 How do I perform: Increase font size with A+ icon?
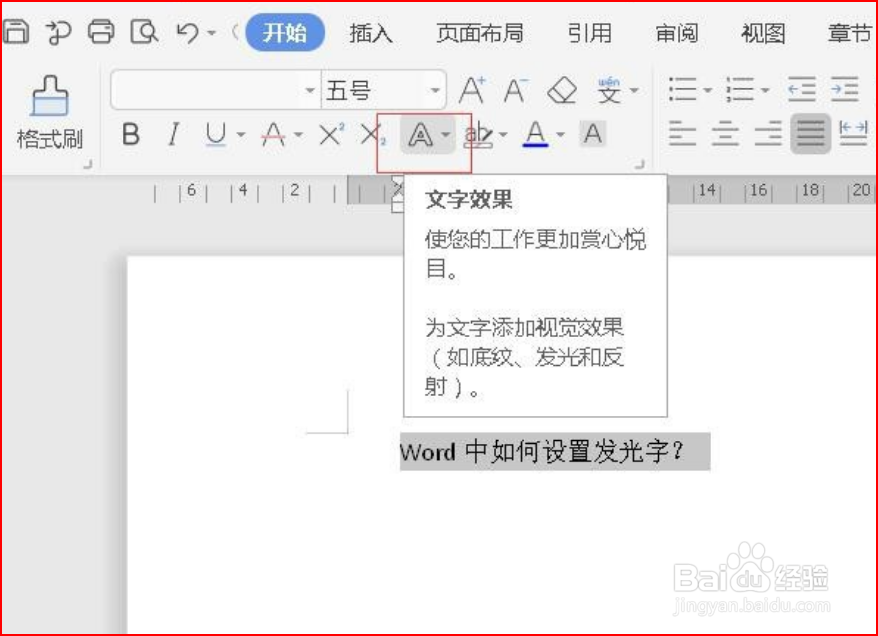[x=472, y=90]
